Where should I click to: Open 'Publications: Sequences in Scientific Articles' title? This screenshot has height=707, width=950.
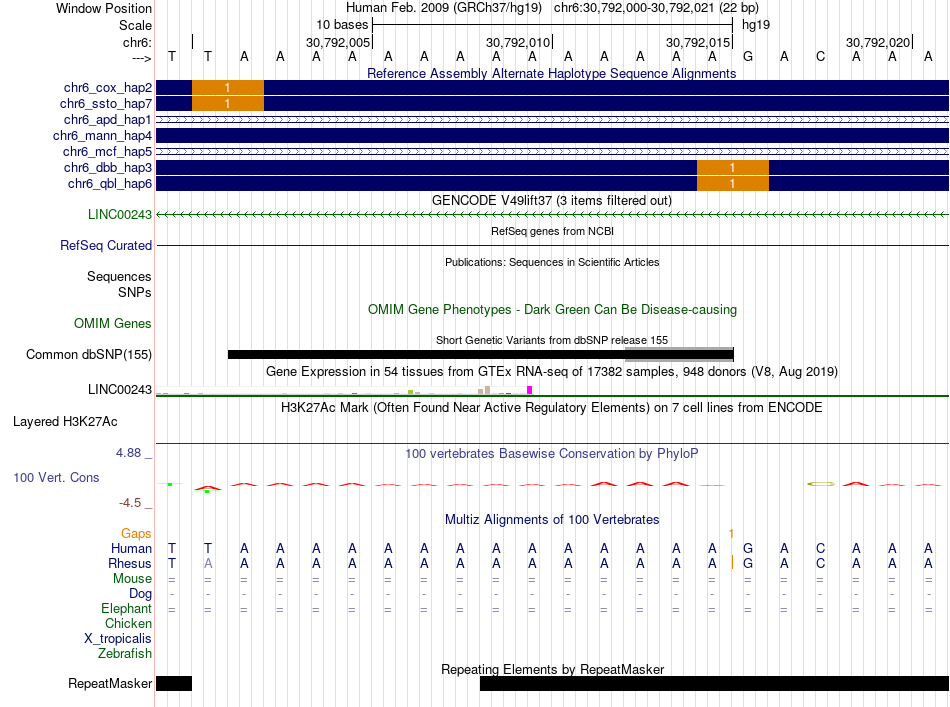552,262
